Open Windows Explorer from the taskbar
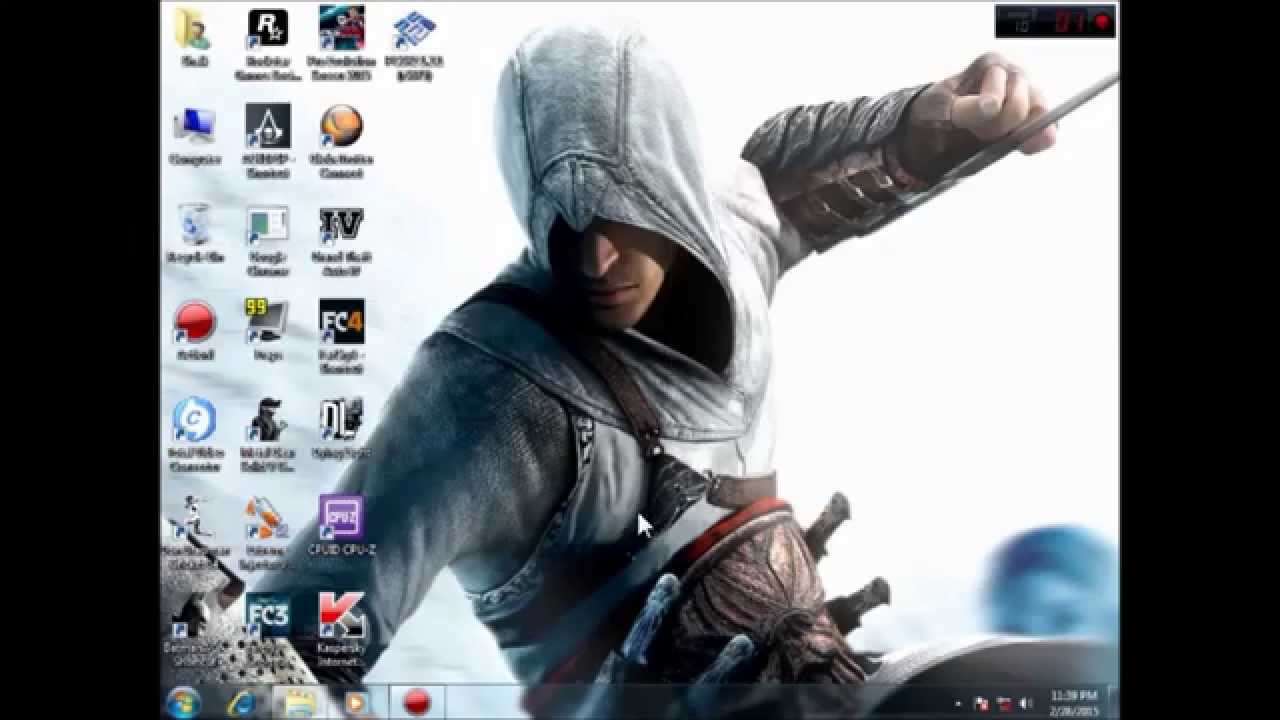The width and height of the screenshot is (1280, 720). point(299,702)
